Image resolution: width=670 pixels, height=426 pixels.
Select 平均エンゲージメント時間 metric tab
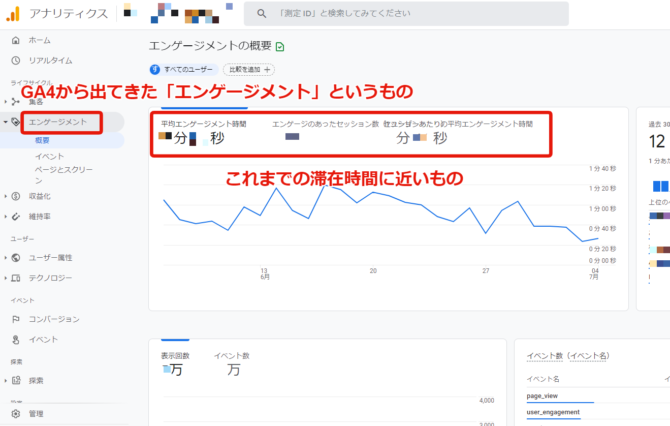point(204,132)
